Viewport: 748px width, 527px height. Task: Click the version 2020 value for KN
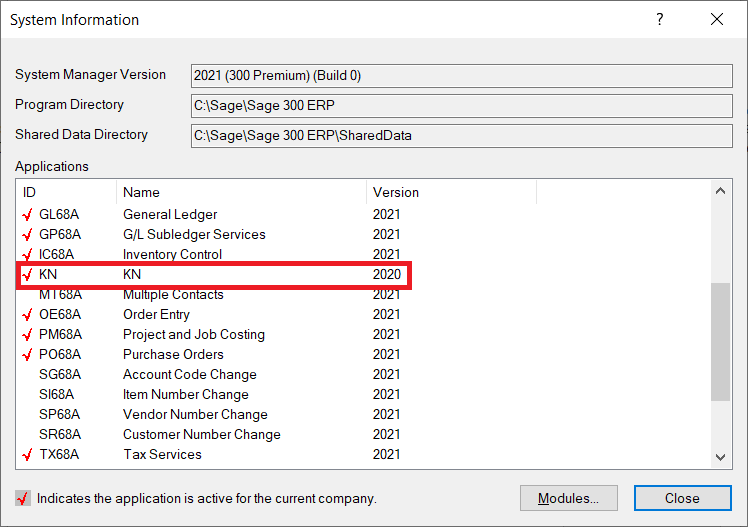click(x=386, y=275)
